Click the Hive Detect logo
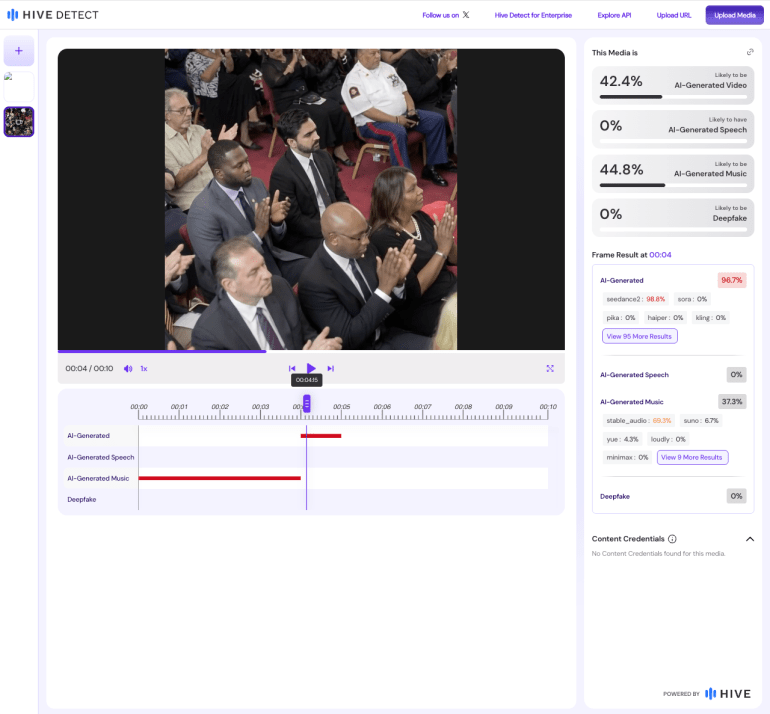Viewport: 770px width, 714px height. tap(53, 15)
